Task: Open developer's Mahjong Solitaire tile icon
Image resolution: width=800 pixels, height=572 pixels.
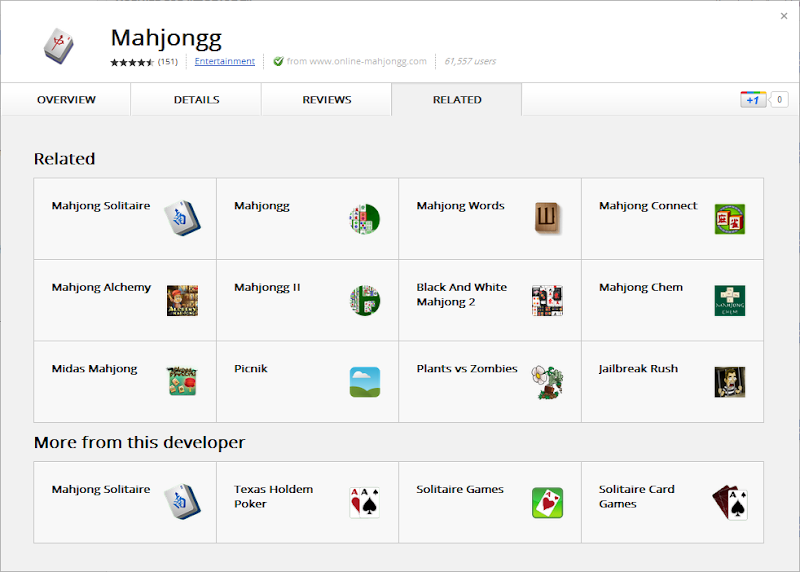Action: pyautogui.click(x=182, y=502)
